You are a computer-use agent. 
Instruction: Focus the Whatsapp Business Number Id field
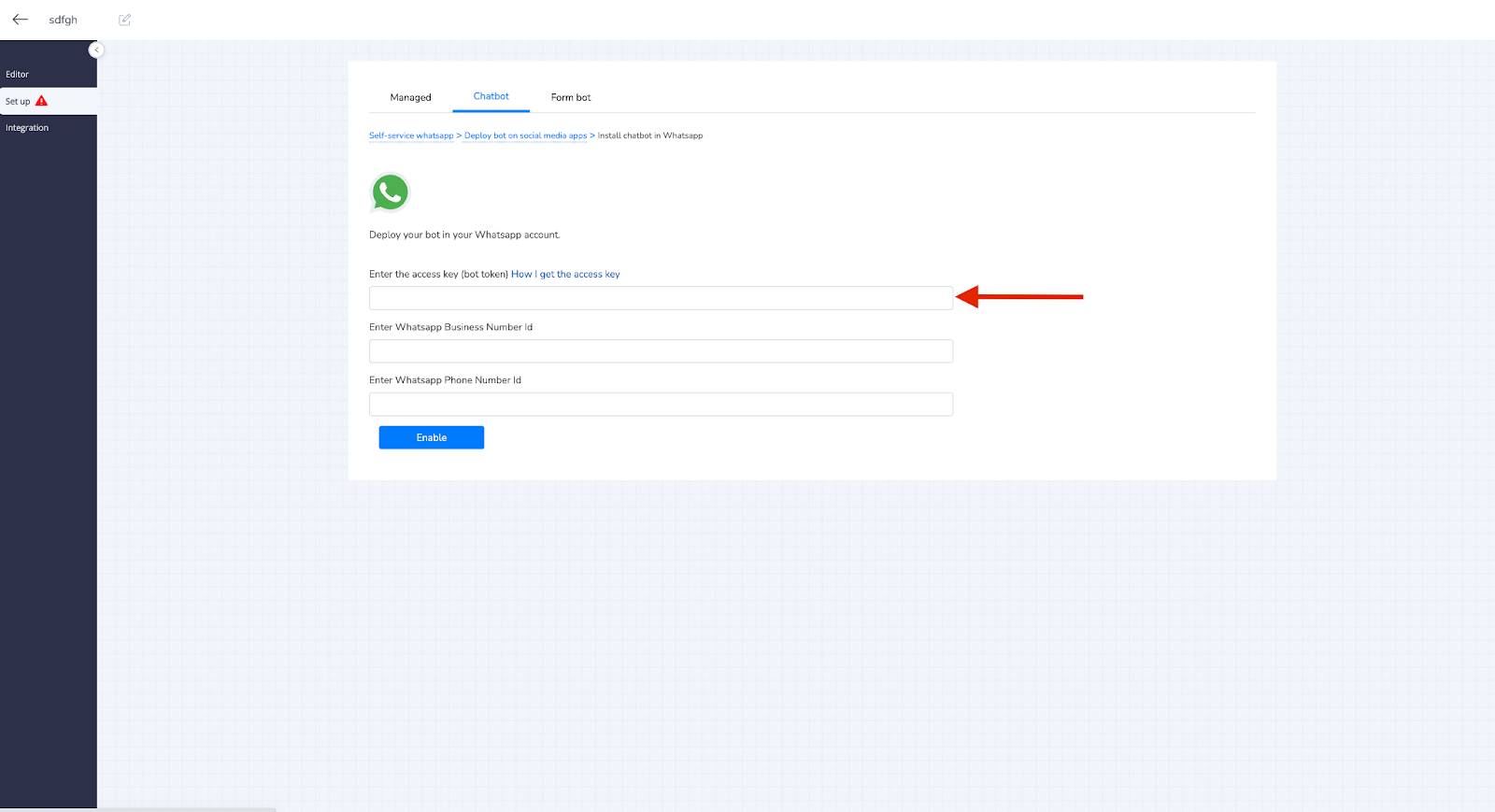pos(661,351)
